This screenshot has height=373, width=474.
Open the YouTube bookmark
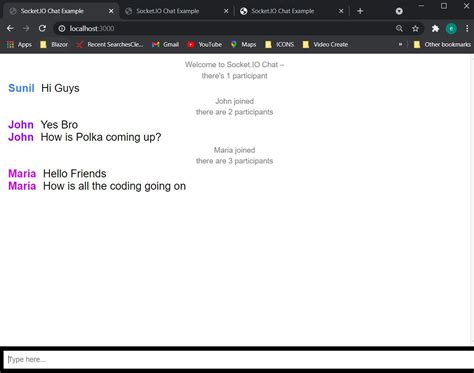(x=204, y=44)
